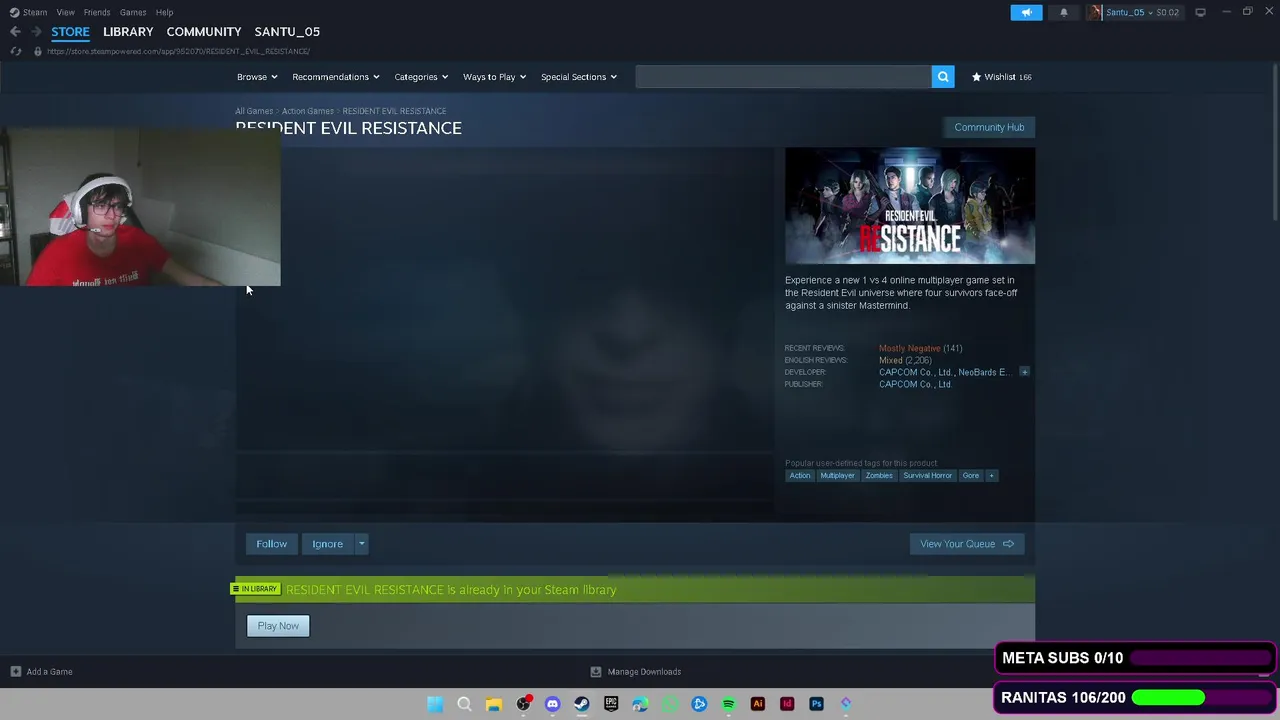Open the Games menu

pos(133,12)
